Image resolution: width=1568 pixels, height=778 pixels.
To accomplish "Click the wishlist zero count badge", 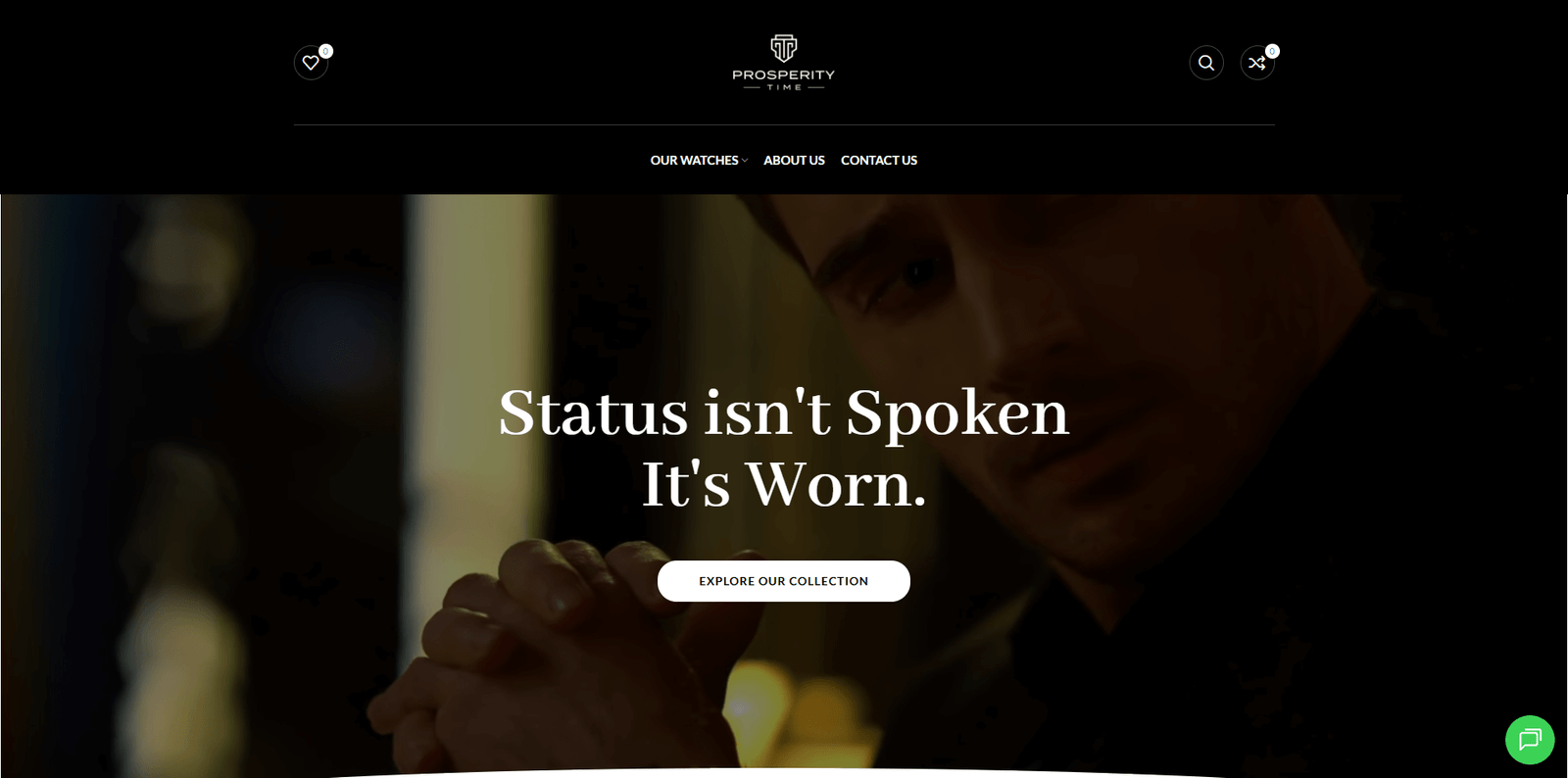I will pyautogui.click(x=325, y=51).
